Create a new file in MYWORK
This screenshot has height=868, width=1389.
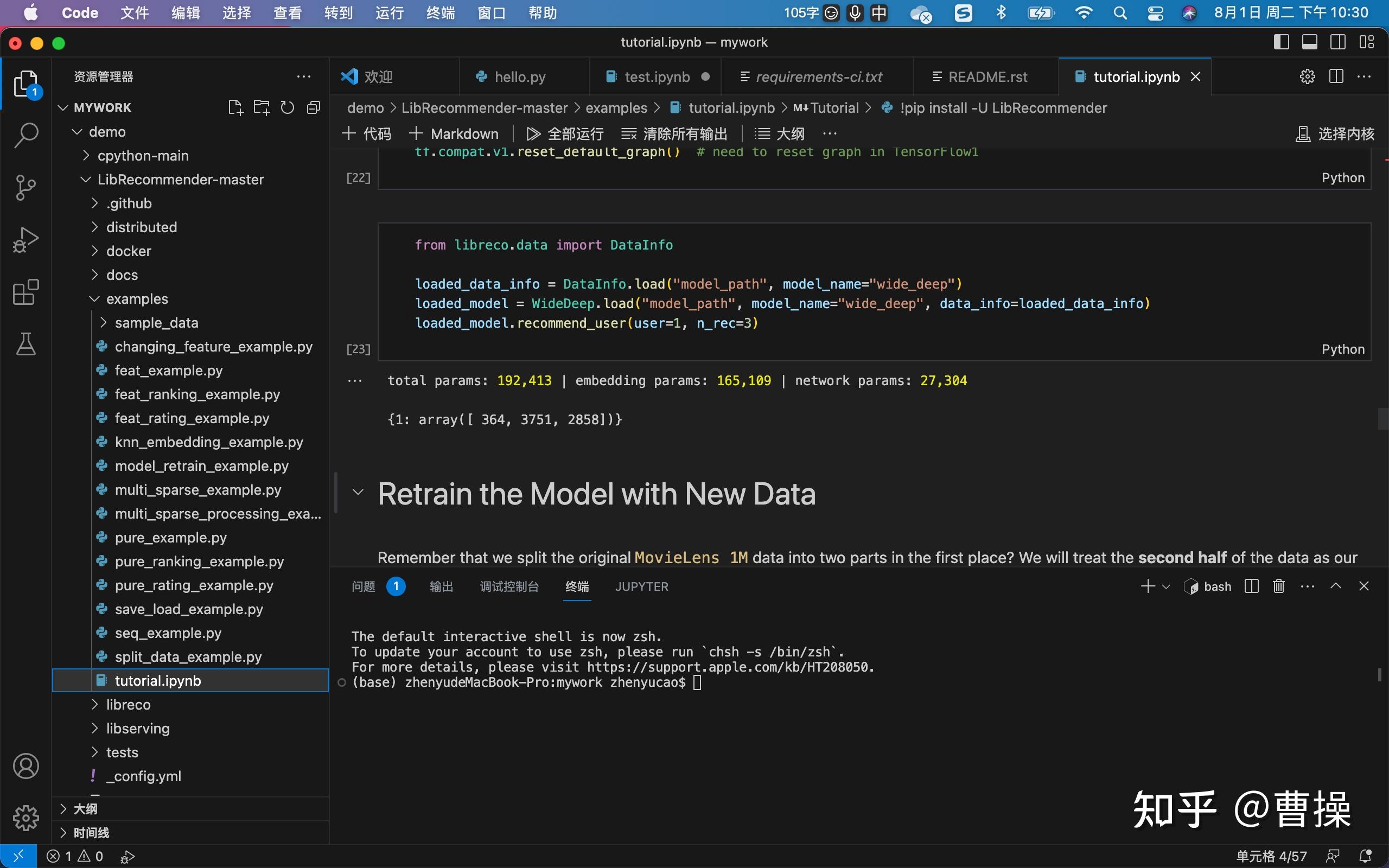point(235,107)
